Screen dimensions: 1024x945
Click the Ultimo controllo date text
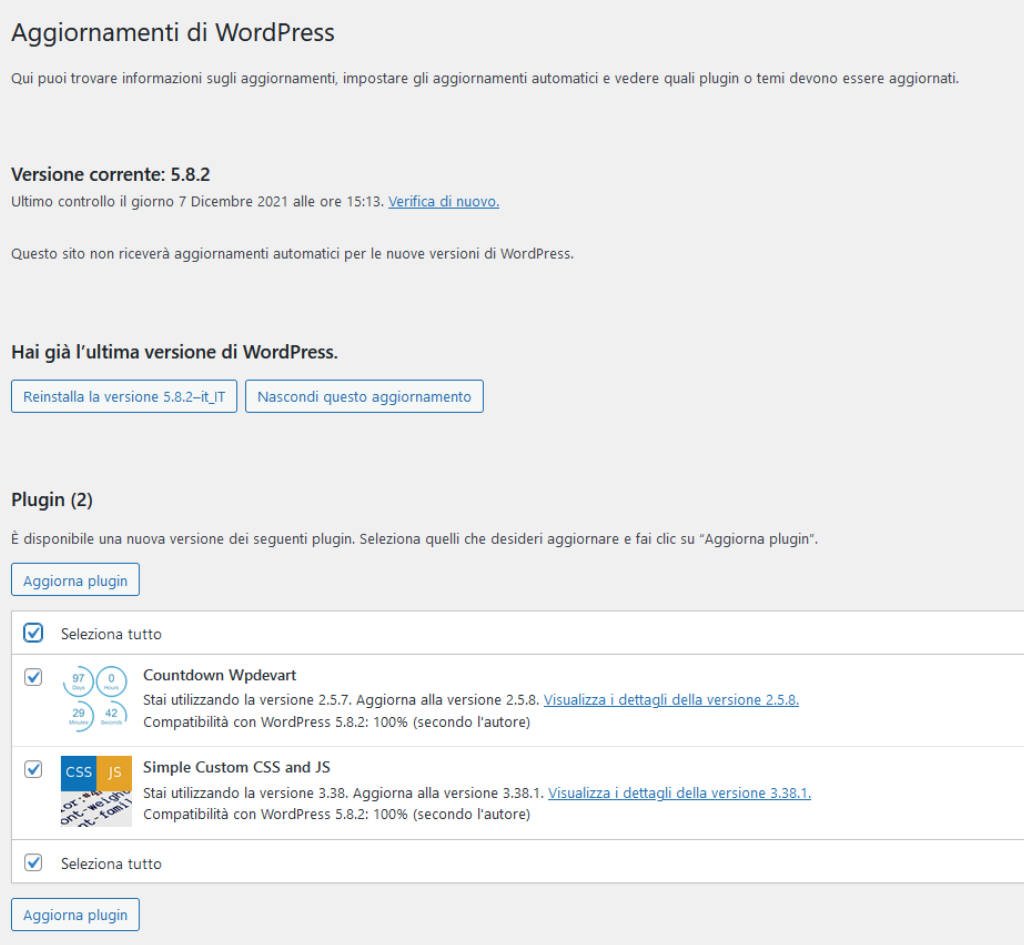point(197,201)
